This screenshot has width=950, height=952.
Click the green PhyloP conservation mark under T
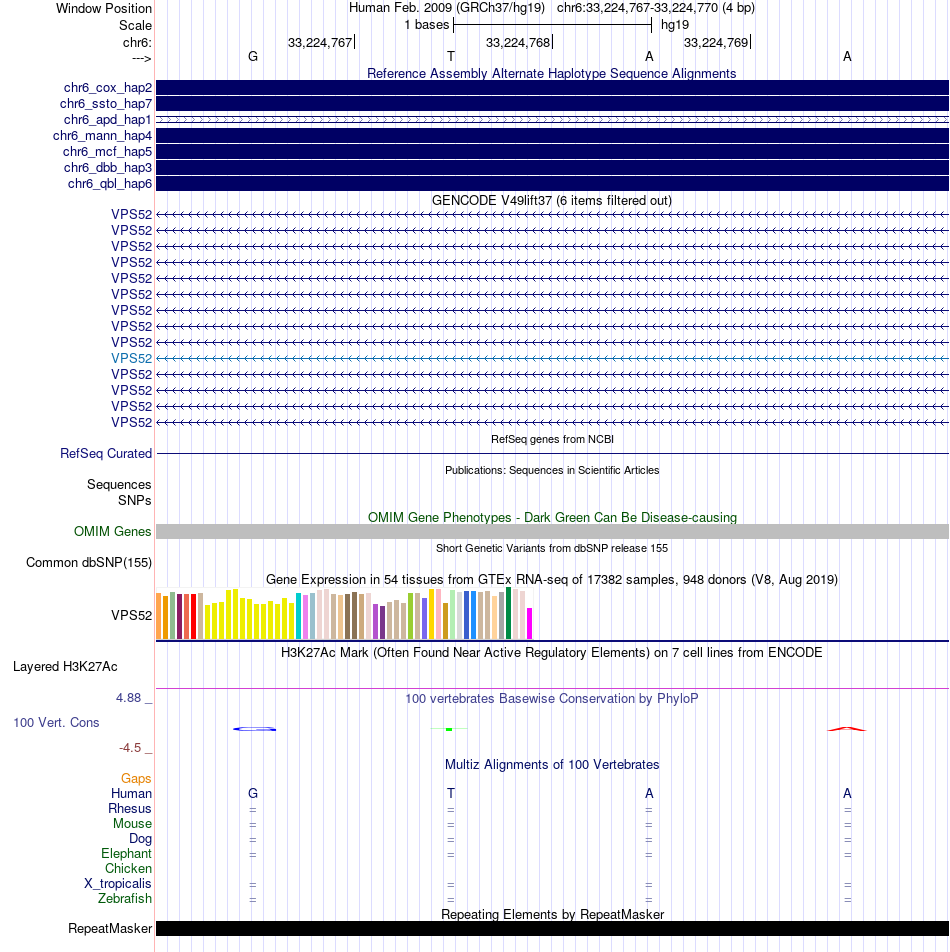pyautogui.click(x=449, y=729)
